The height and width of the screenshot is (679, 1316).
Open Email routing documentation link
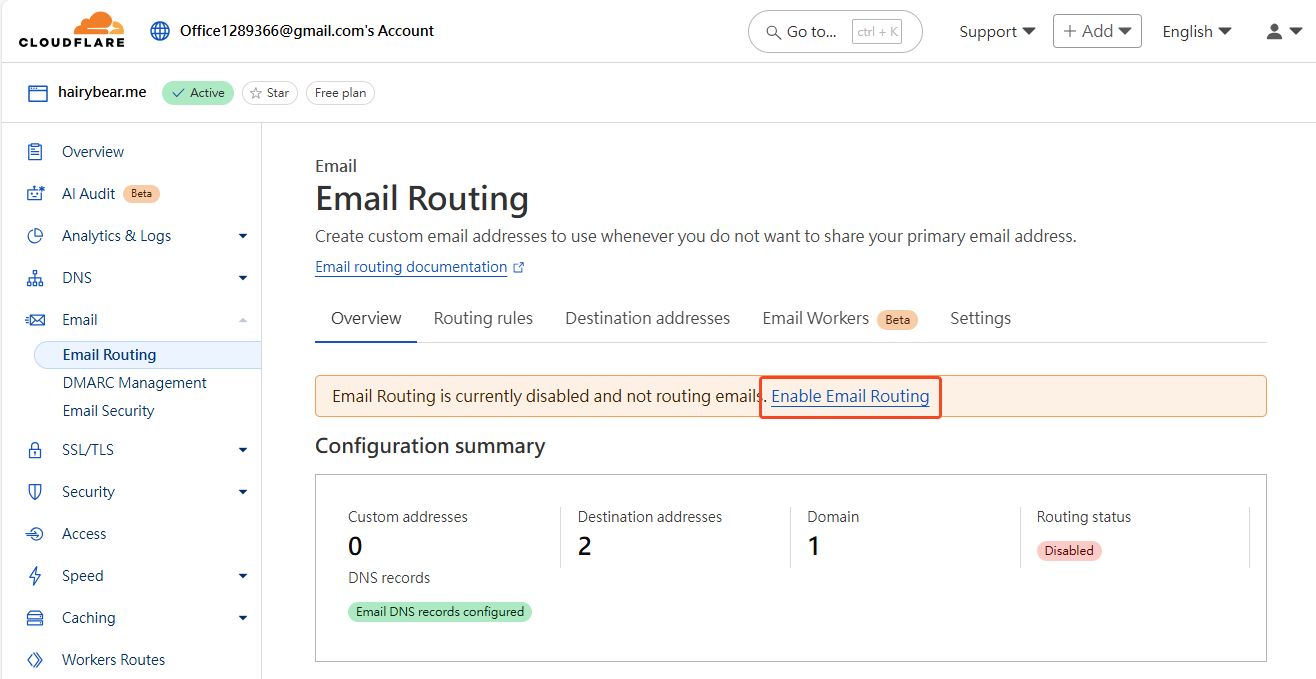coord(411,267)
